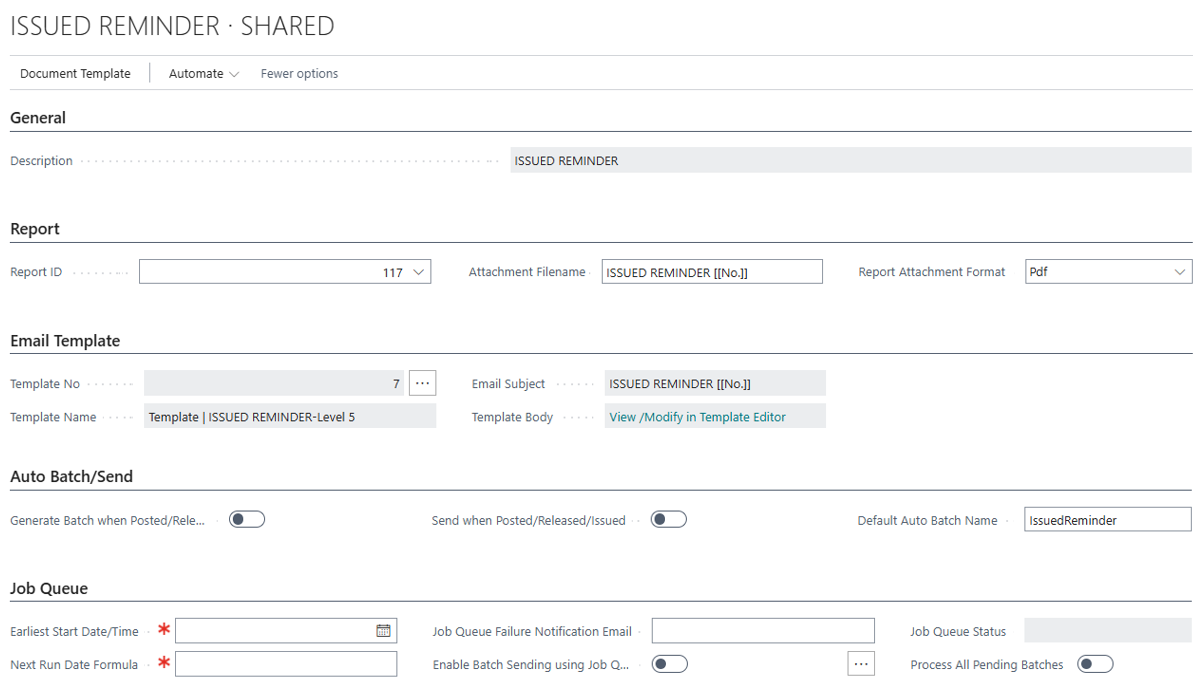Screen dimensions: 1203x690
Task: Enable Batch Sending using Job Queue
Action: pos(668,663)
